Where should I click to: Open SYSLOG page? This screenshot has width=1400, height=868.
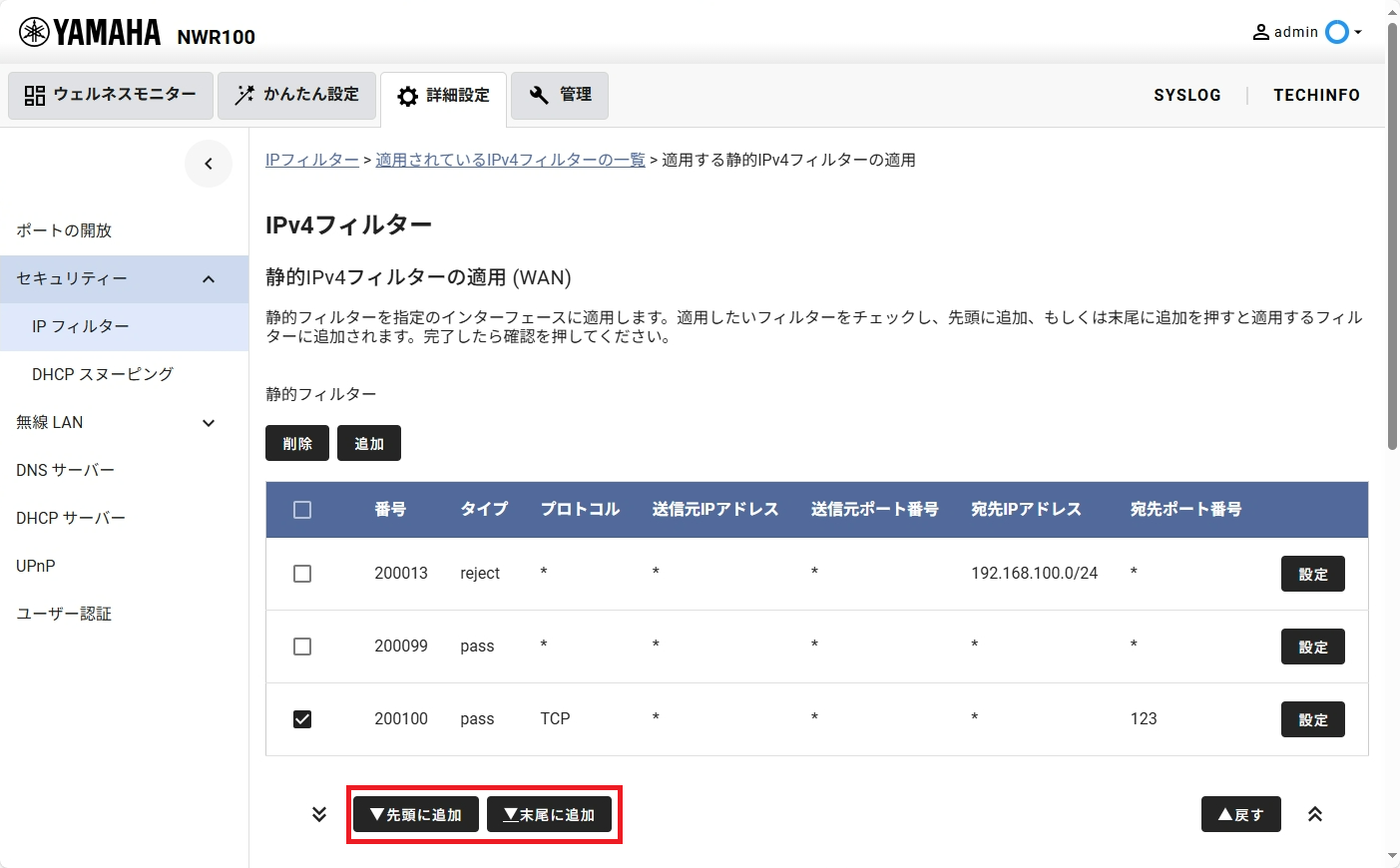point(1186,95)
